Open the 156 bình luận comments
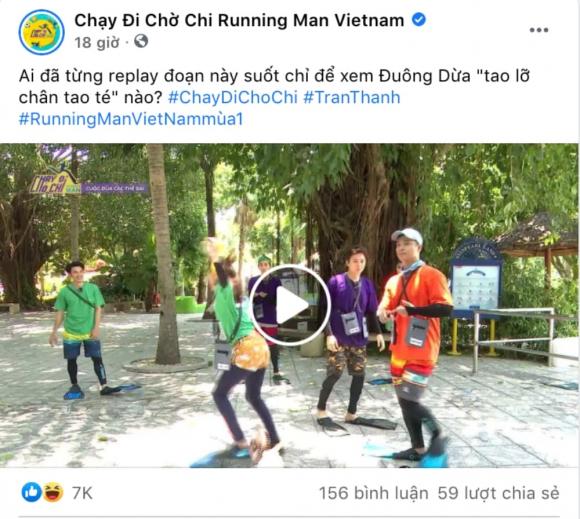Image resolution: width=580 pixels, height=519 pixels. (x=374, y=493)
